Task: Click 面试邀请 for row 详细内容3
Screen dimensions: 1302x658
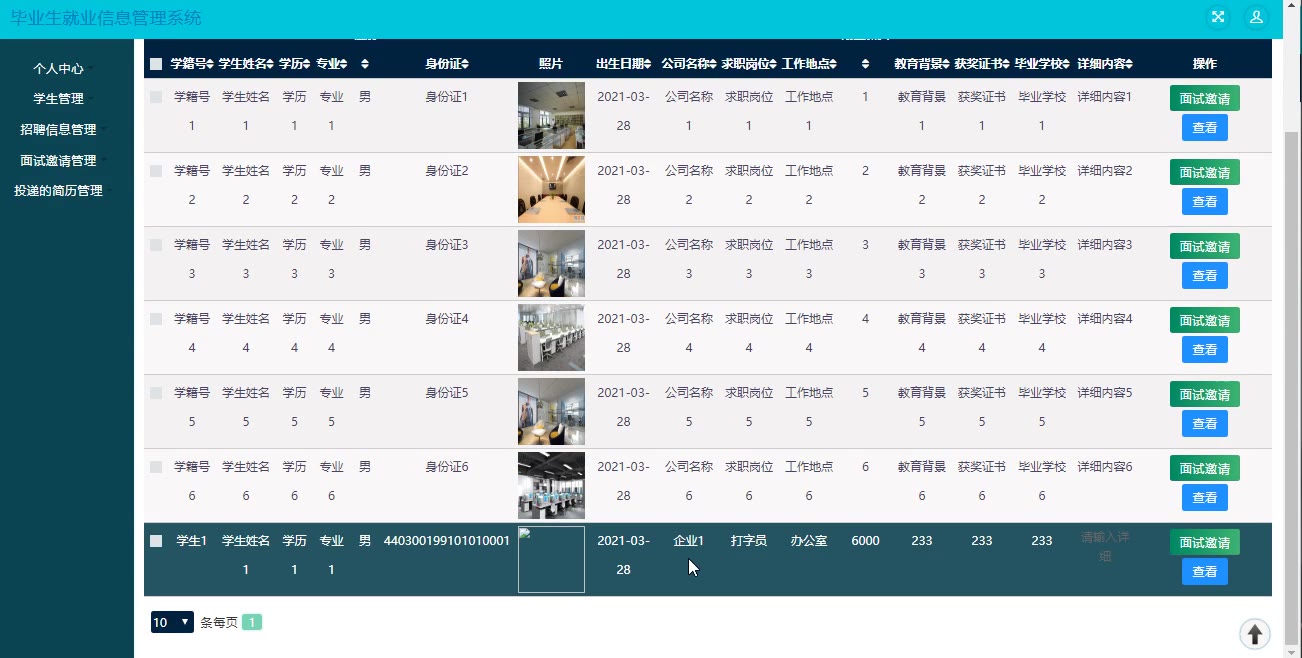Action: 1205,247
